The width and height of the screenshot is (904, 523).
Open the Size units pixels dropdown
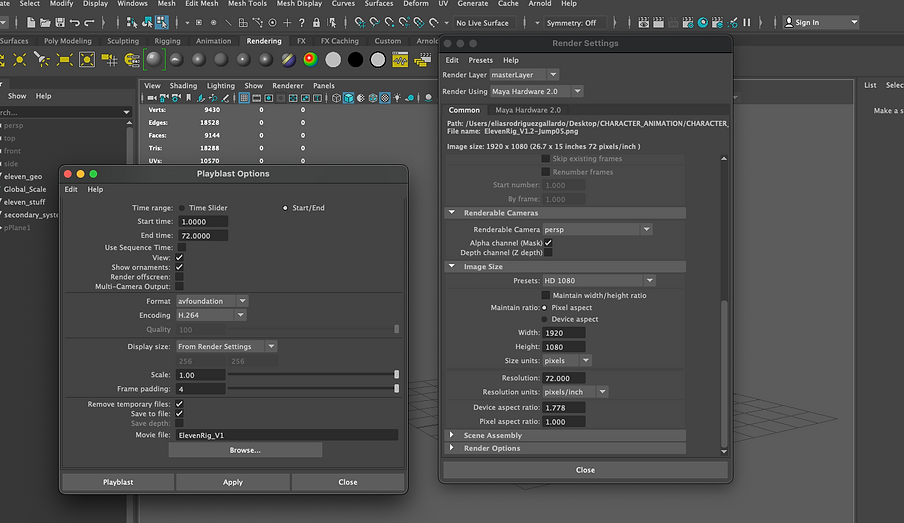click(567, 361)
